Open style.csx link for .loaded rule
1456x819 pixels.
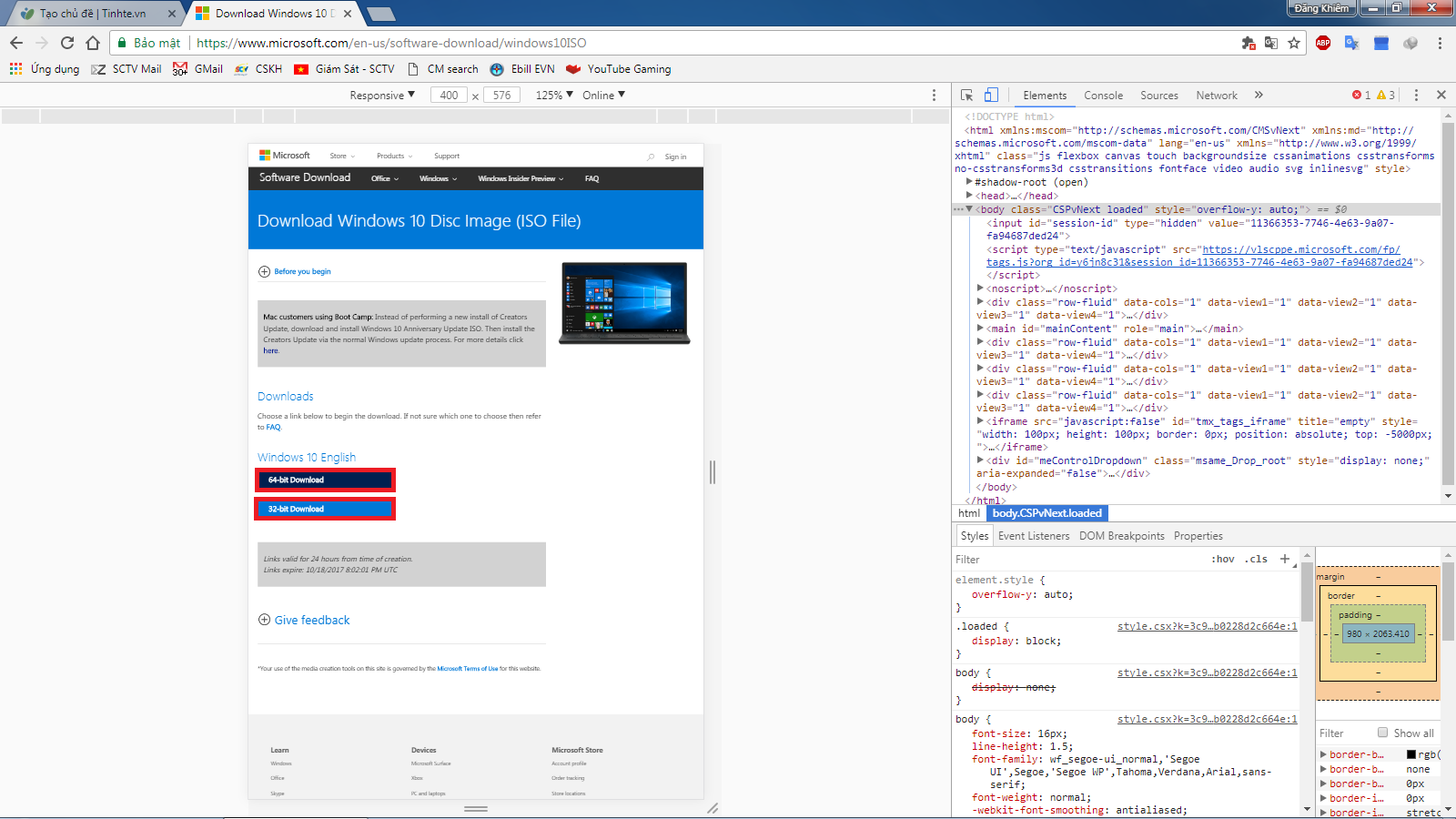(1208, 626)
